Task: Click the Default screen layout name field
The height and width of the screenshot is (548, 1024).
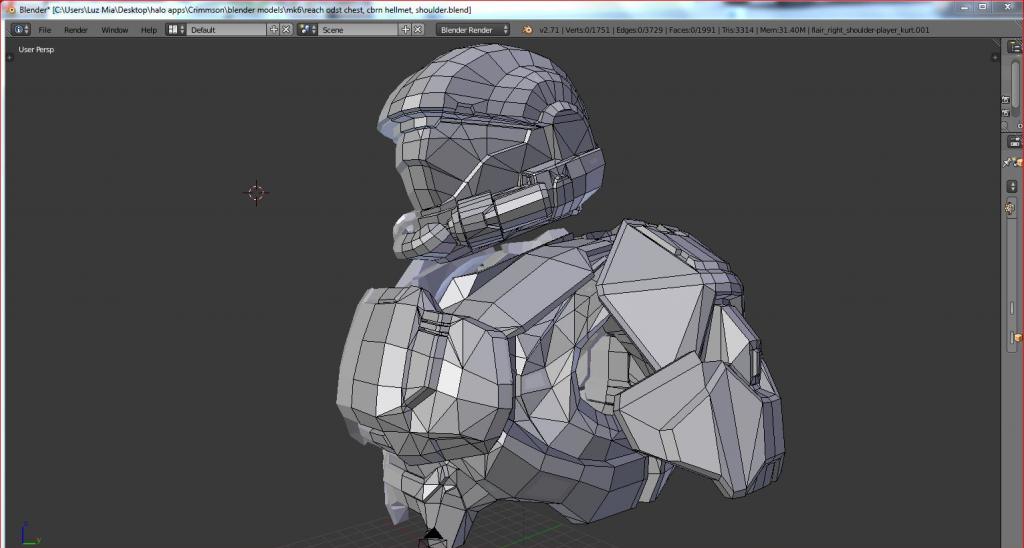Action: [227, 29]
